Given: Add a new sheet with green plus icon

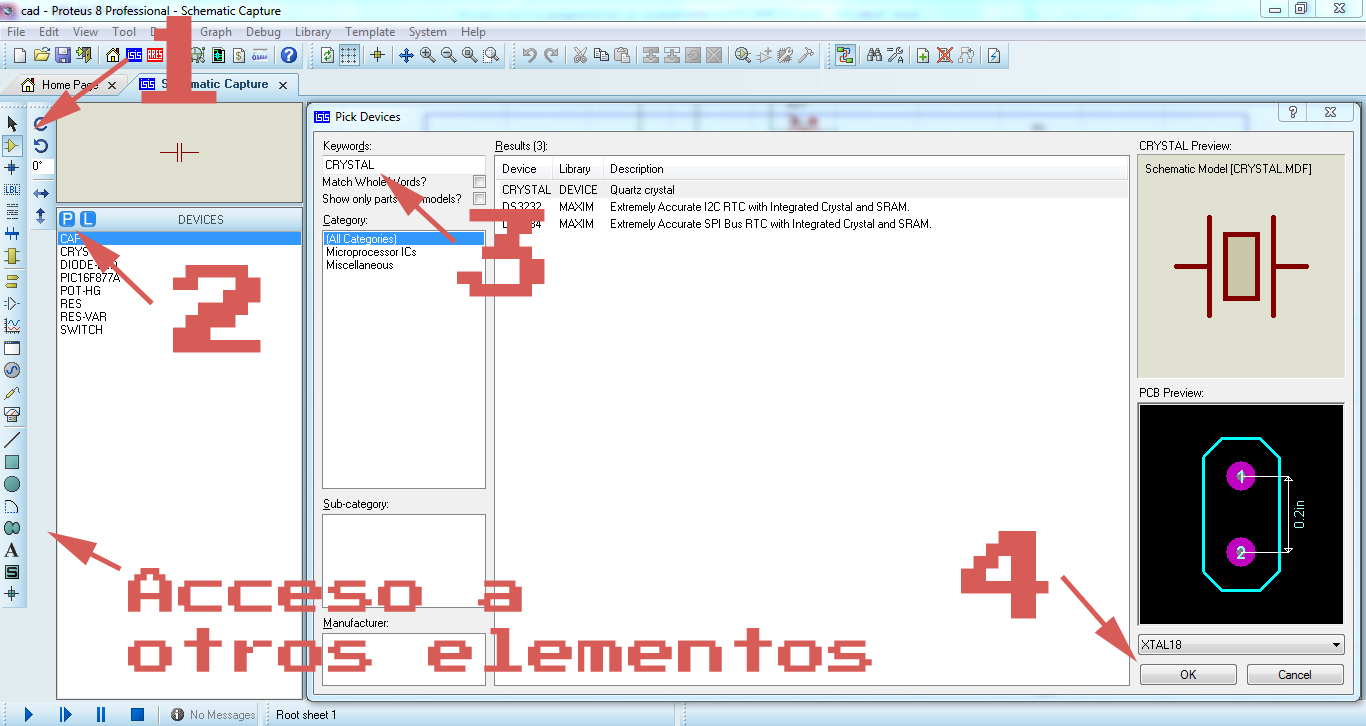Looking at the screenshot, I should (923, 55).
